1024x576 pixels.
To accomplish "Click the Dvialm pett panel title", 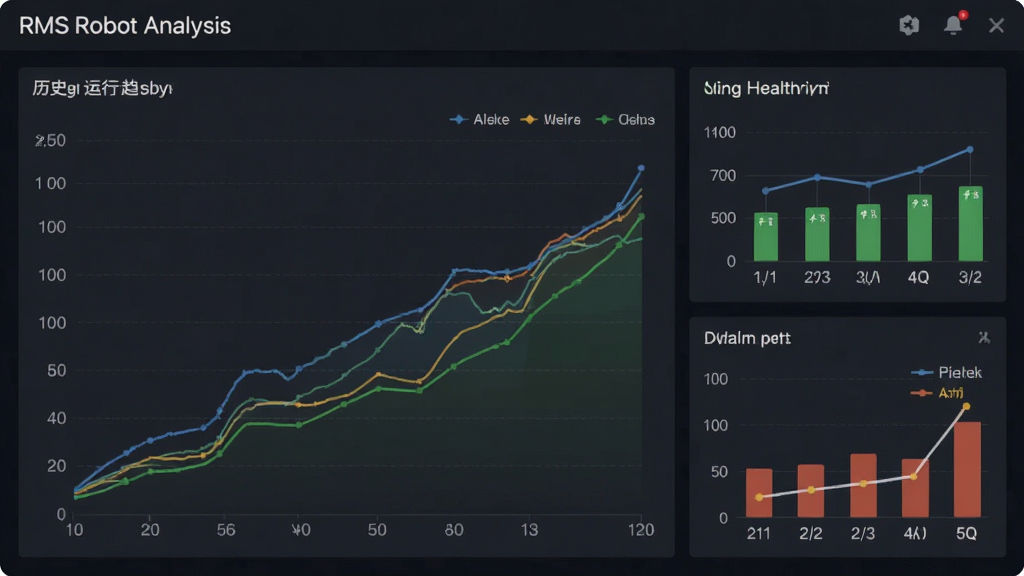I will tap(747, 338).
